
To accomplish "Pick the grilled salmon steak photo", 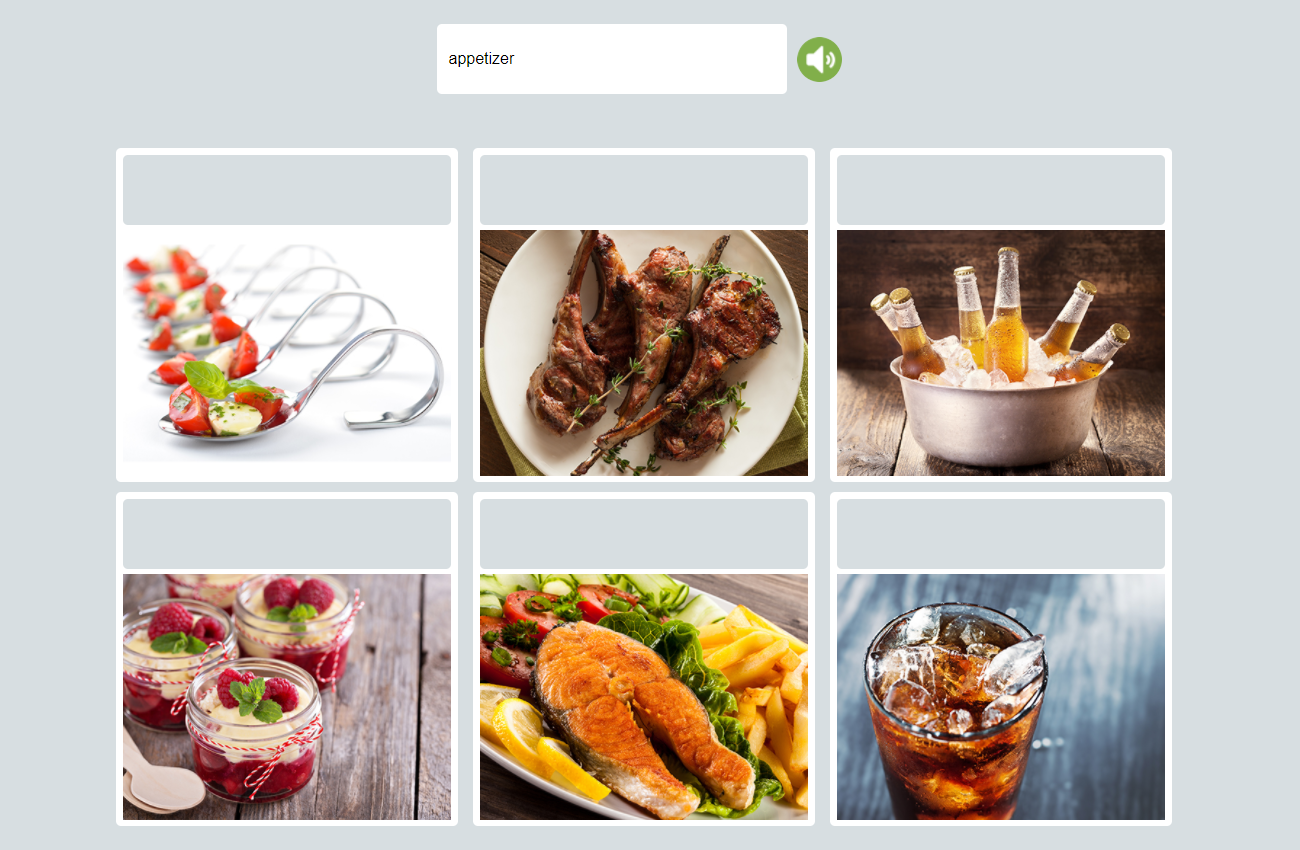I will point(644,697).
